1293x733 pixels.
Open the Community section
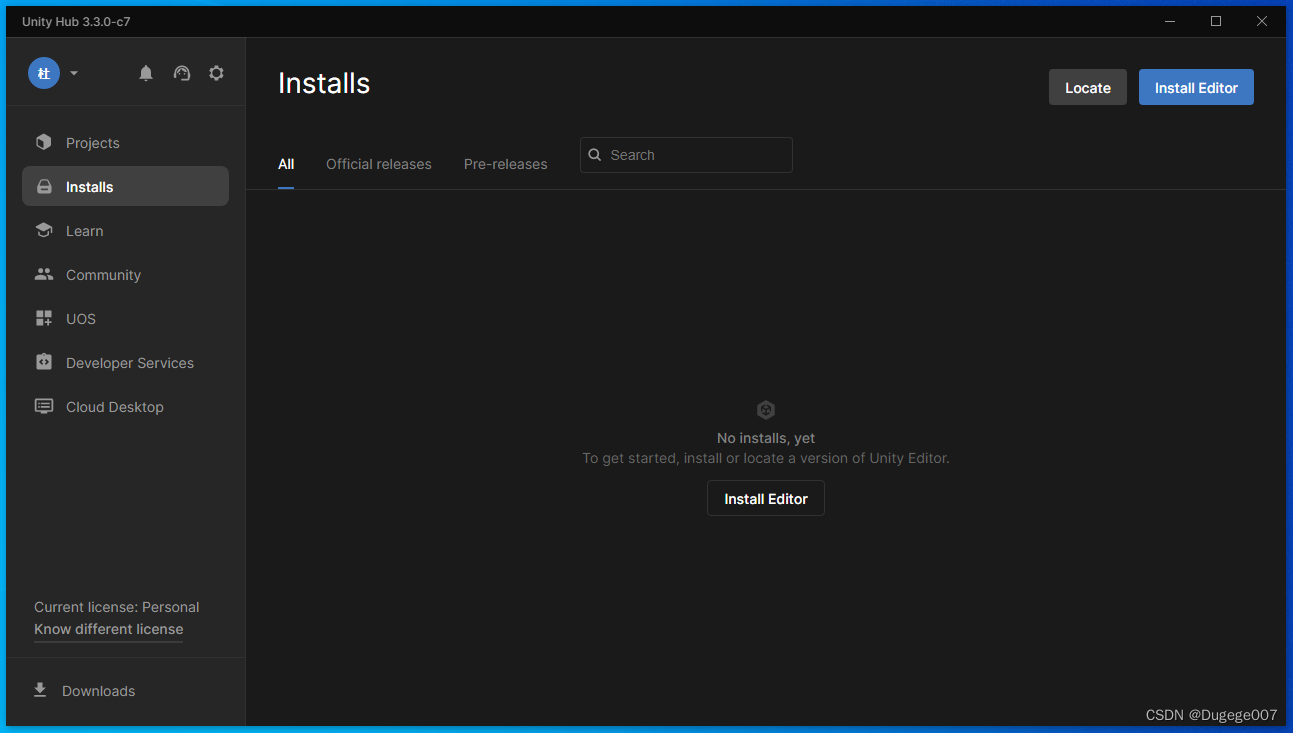(125, 275)
